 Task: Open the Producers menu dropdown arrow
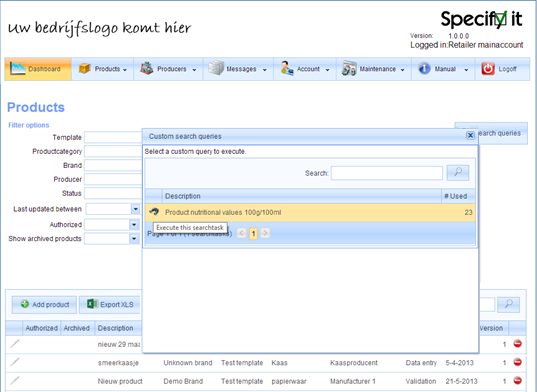point(194,70)
